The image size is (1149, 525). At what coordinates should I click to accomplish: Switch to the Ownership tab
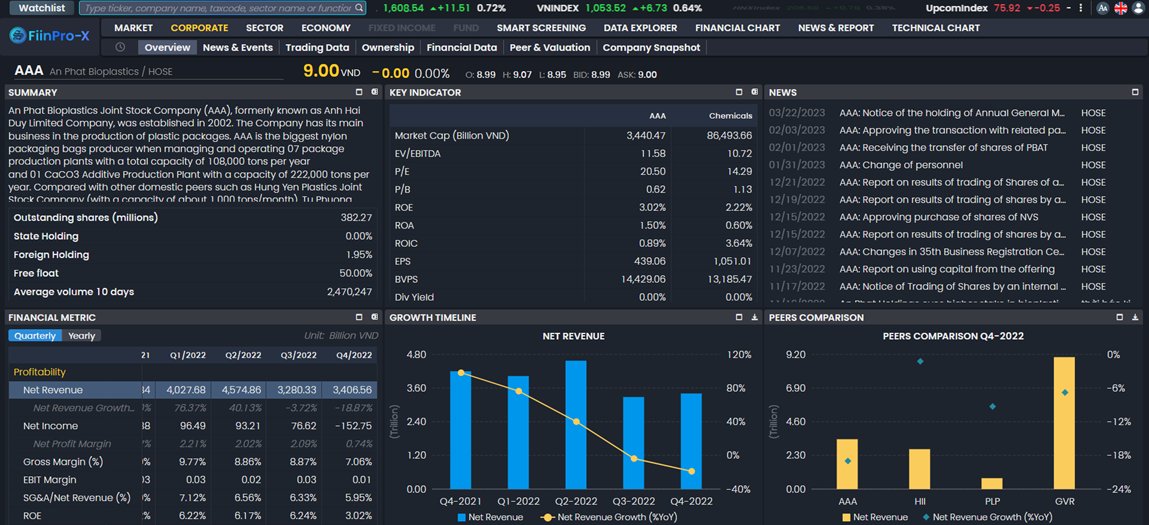(387, 47)
